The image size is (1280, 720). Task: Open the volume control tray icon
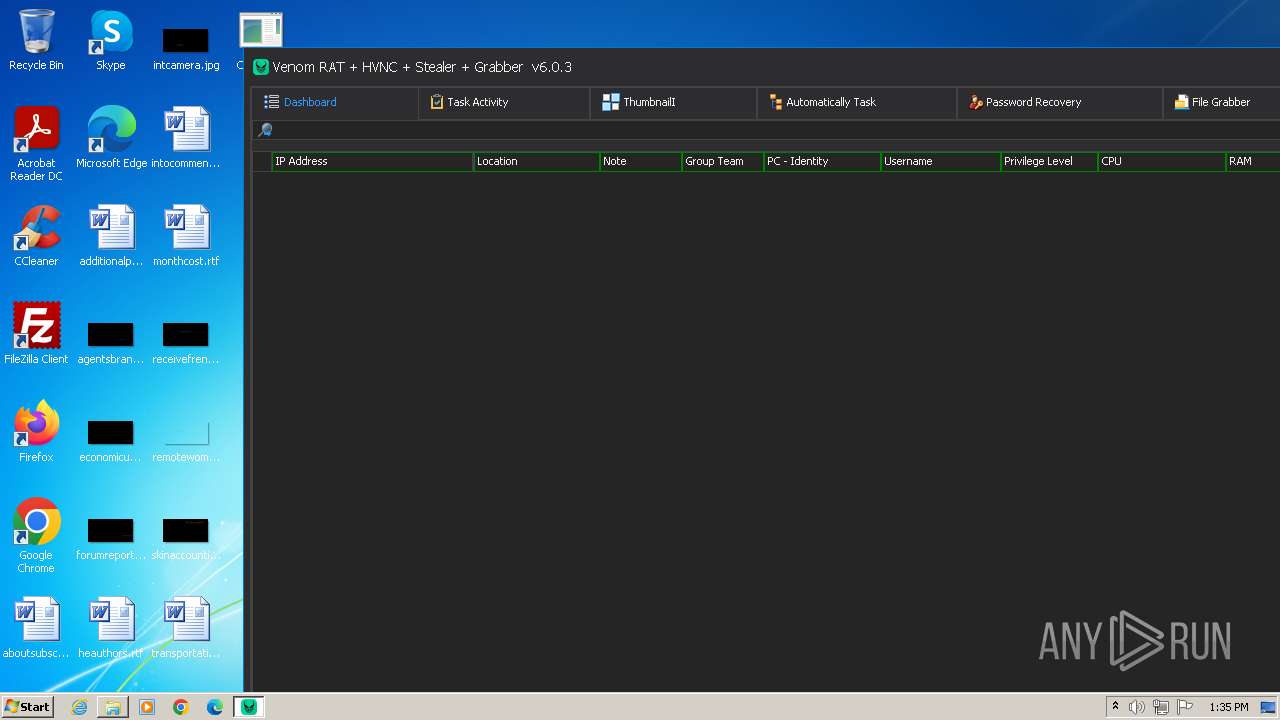coord(1136,707)
